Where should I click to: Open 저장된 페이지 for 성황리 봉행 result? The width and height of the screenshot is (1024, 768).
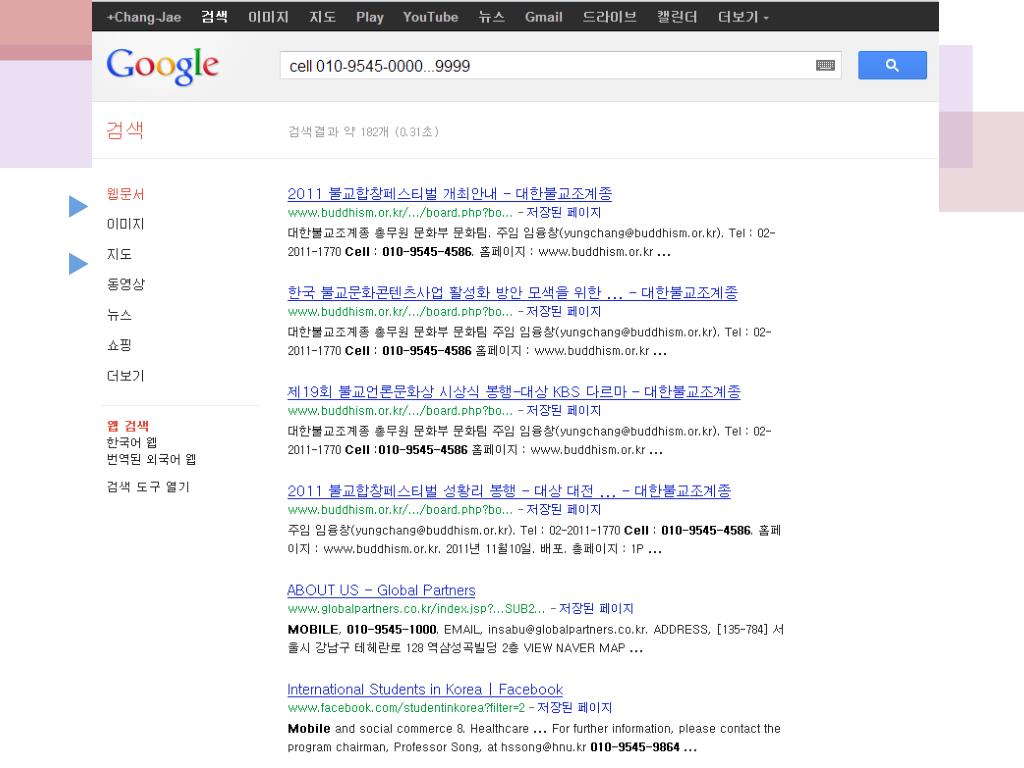pyautogui.click(x=564, y=509)
